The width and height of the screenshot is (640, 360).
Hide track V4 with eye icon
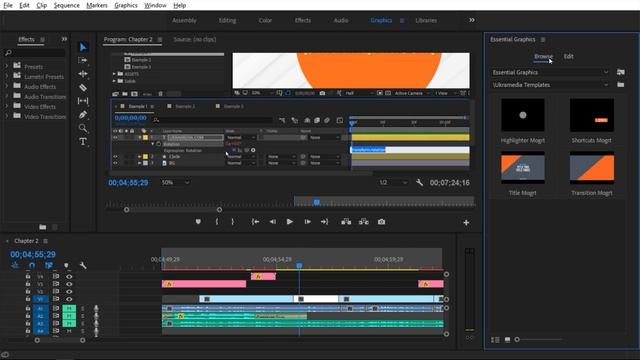(69, 276)
